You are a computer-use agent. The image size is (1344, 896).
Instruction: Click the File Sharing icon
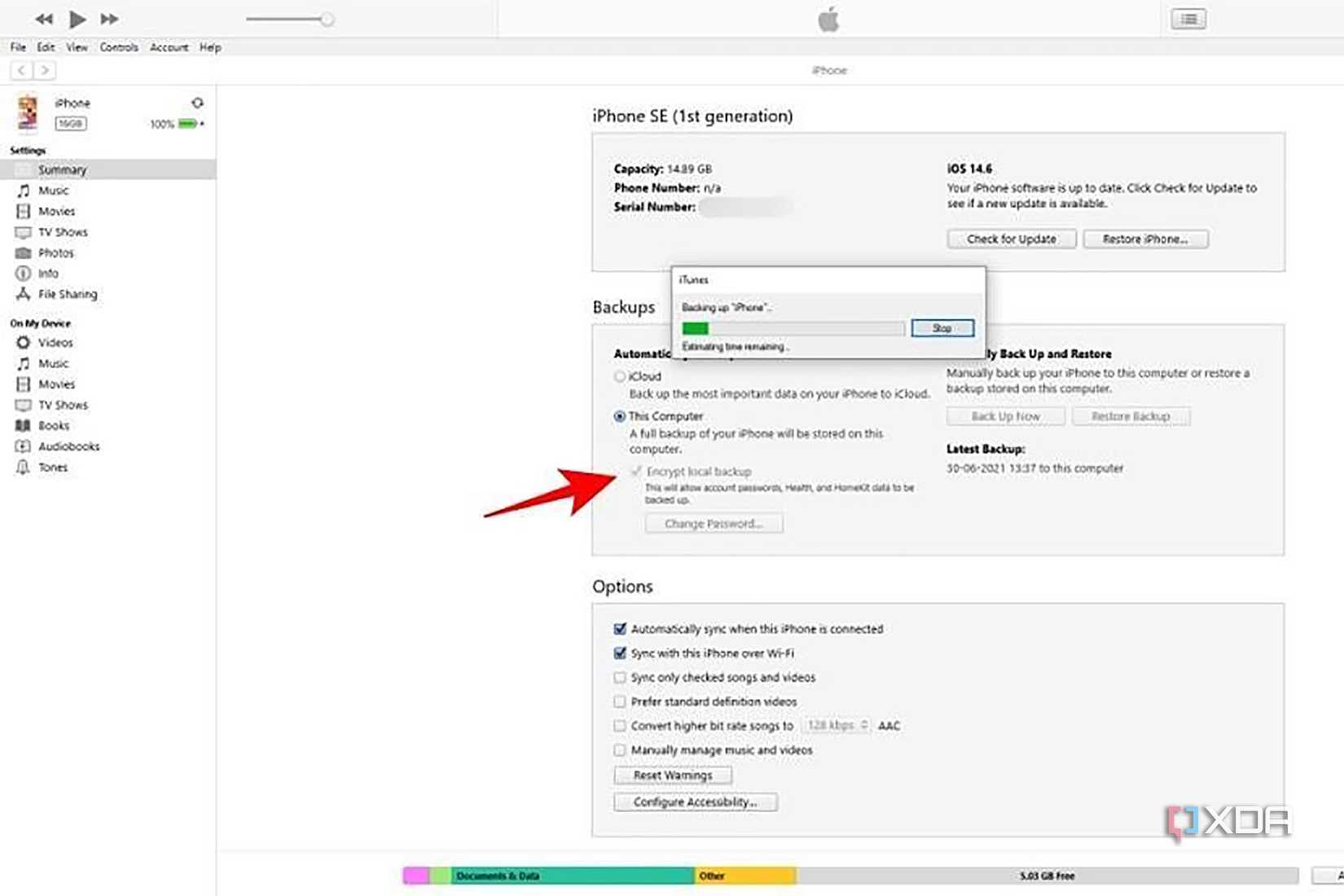pos(24,294)
